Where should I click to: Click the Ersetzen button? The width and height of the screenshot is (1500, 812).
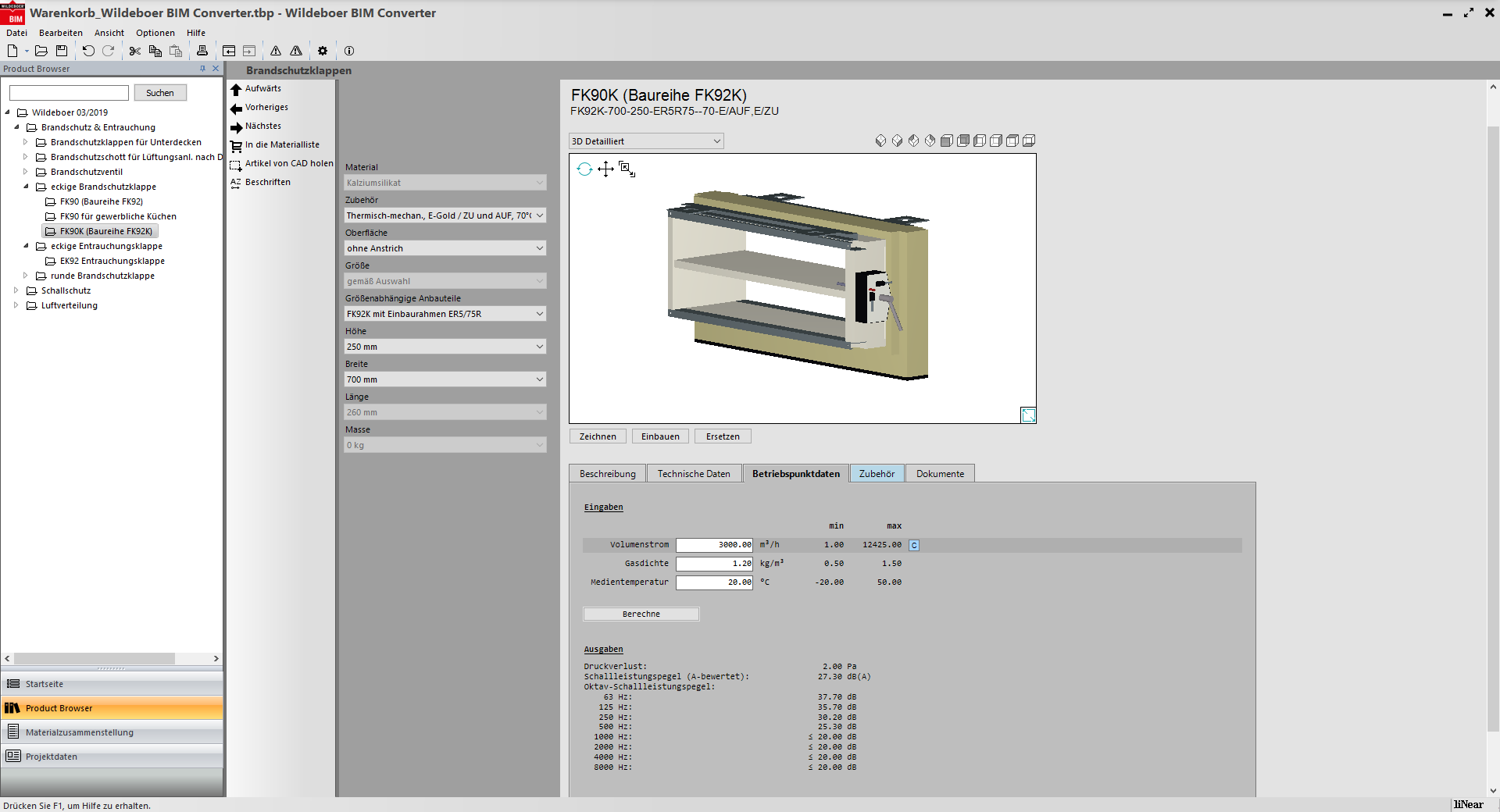[723, 436]
